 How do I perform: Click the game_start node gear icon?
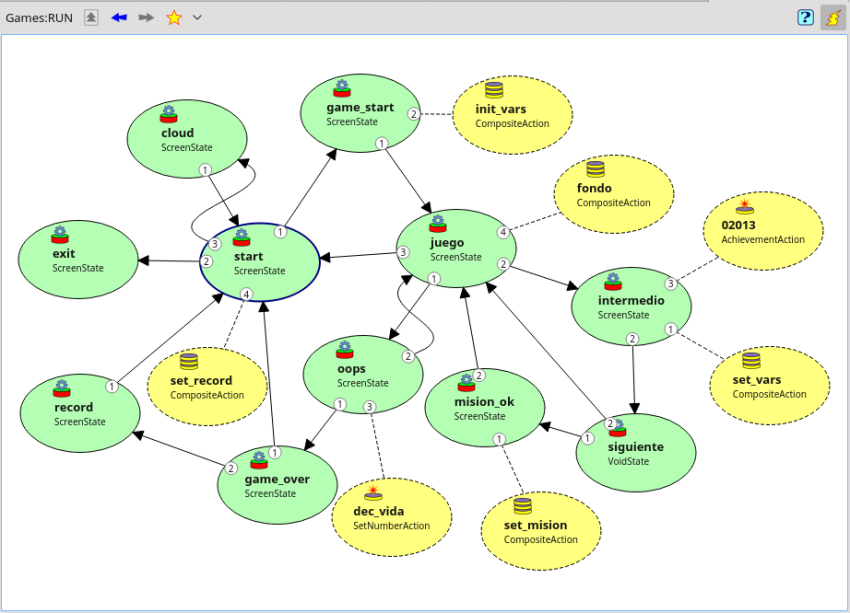click(x=342, y=89)
